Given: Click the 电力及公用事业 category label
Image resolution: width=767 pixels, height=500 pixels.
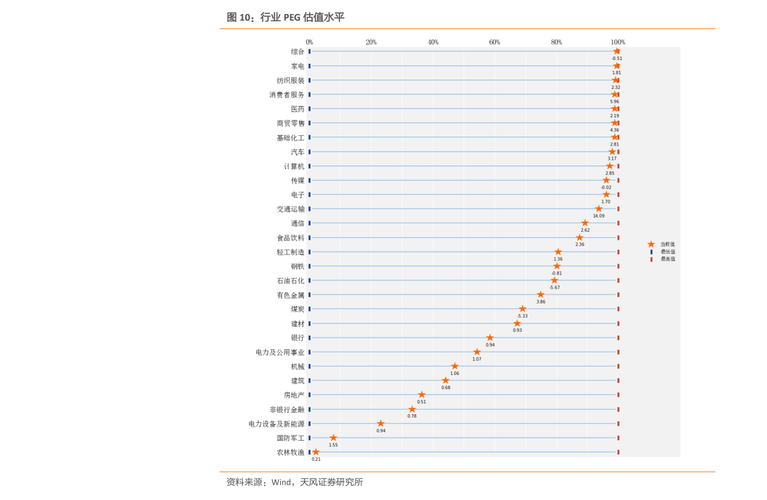Looking at the screenshot, I should click(x=280, y=353).
